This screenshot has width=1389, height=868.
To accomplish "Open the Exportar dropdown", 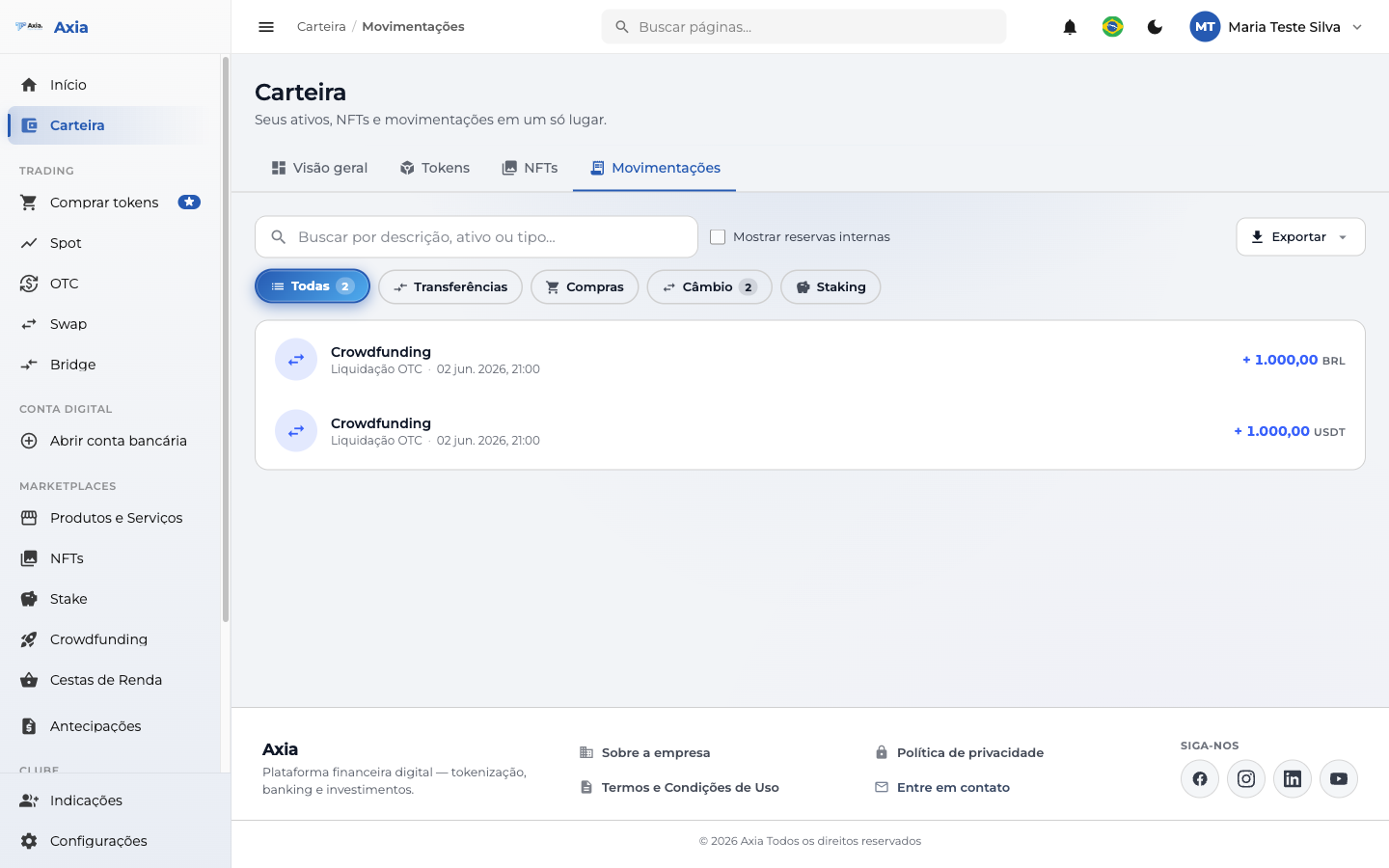I will [1300, 236].
